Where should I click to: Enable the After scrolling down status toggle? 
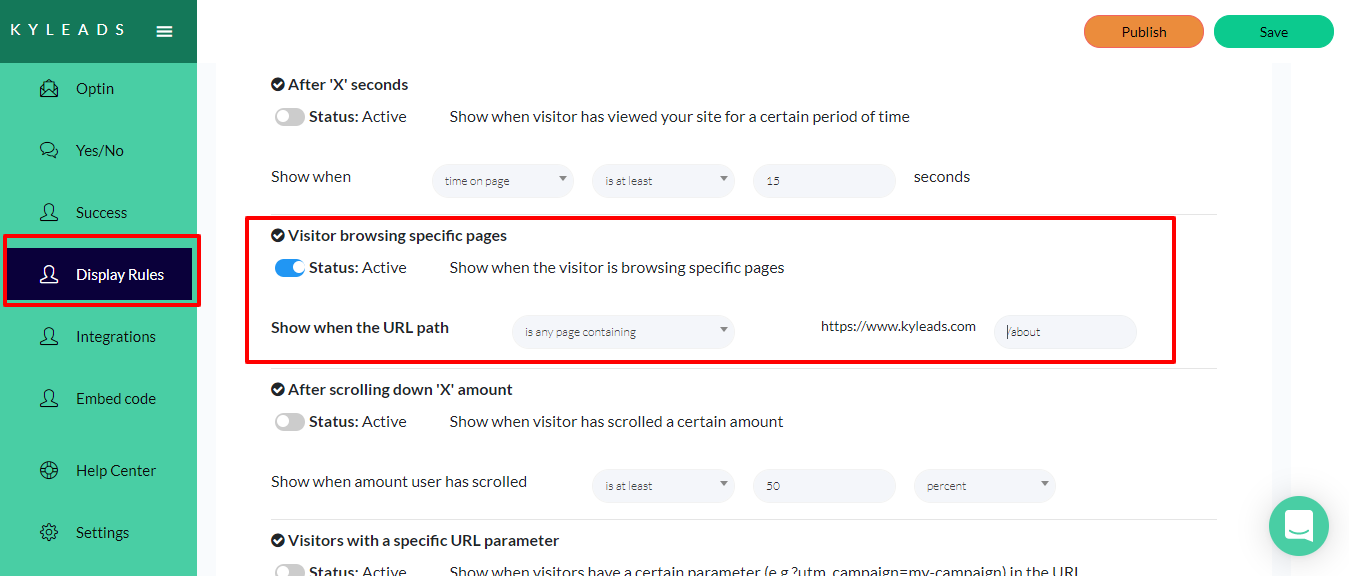pos(290,422)
